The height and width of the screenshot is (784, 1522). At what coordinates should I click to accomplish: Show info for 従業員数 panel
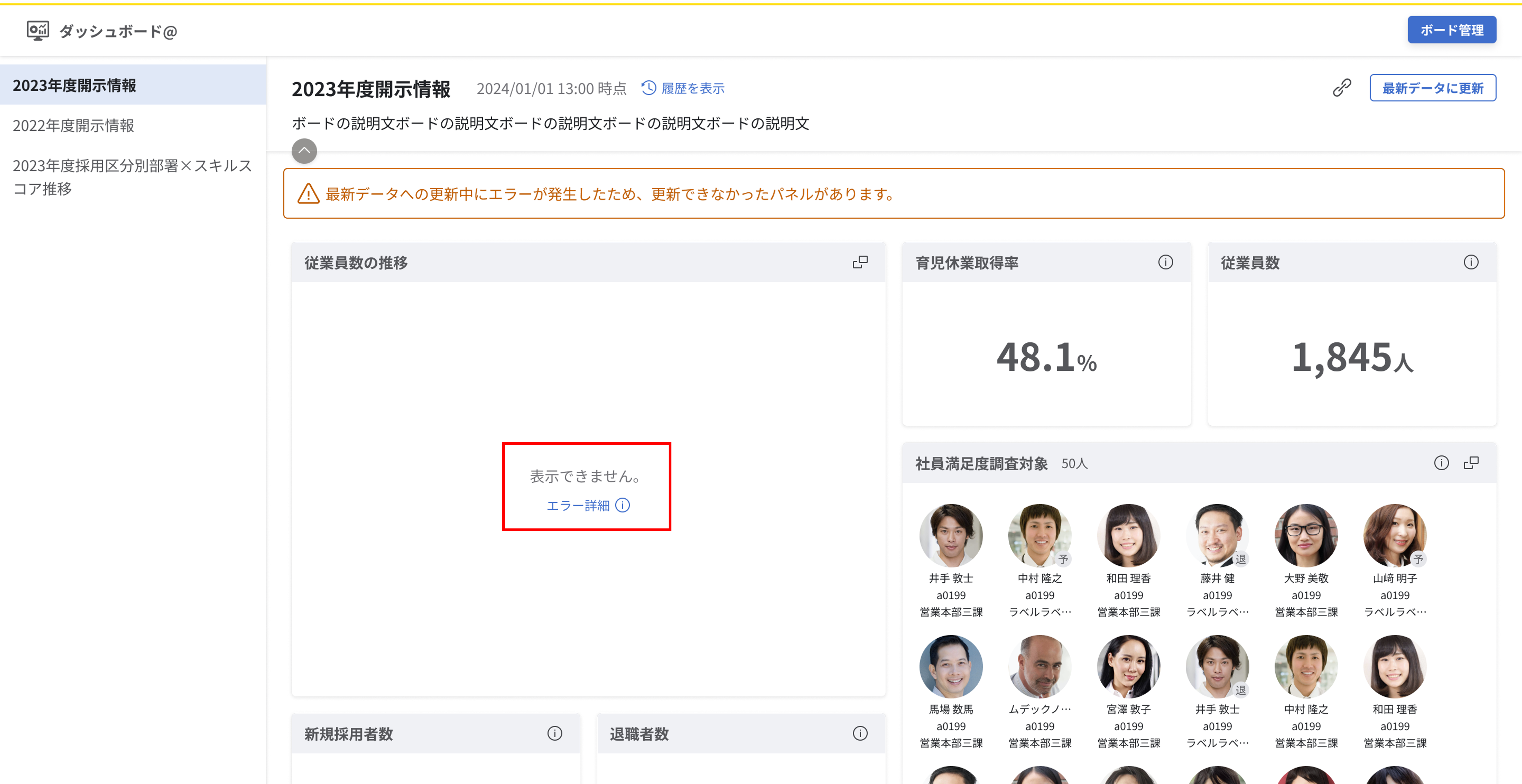(1470, 262)
